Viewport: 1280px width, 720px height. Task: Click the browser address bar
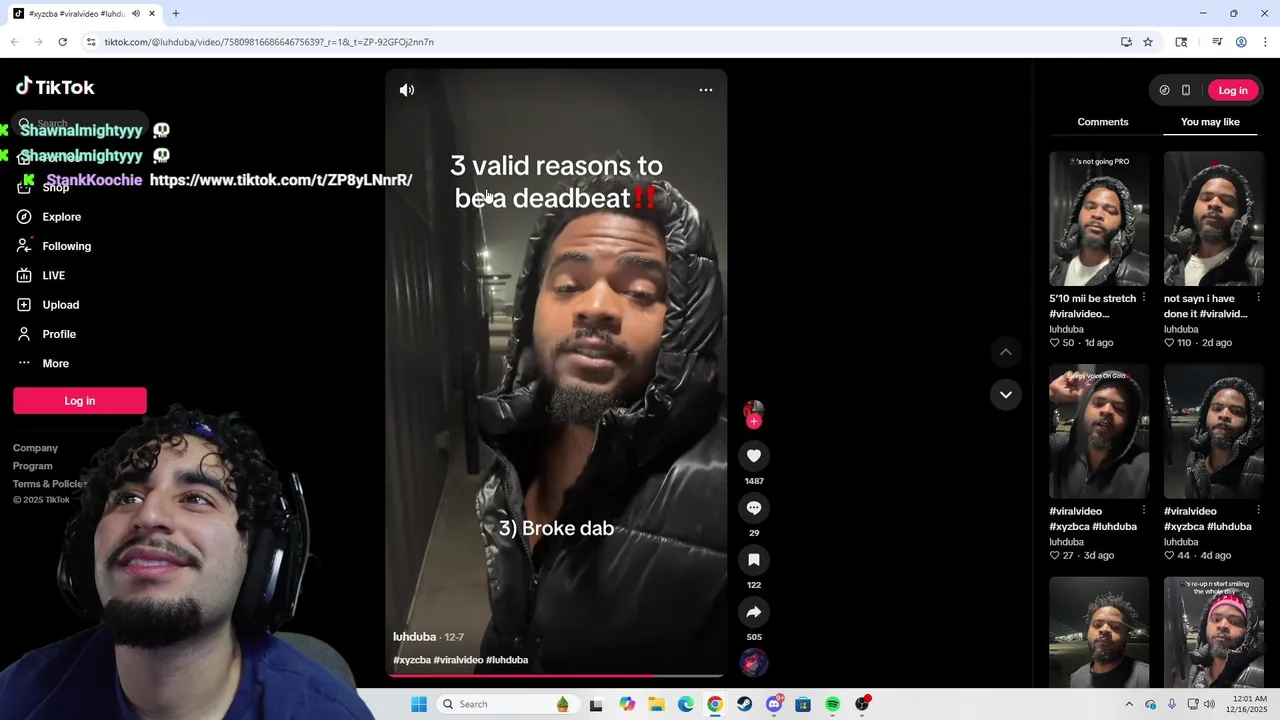pos(600,42)
